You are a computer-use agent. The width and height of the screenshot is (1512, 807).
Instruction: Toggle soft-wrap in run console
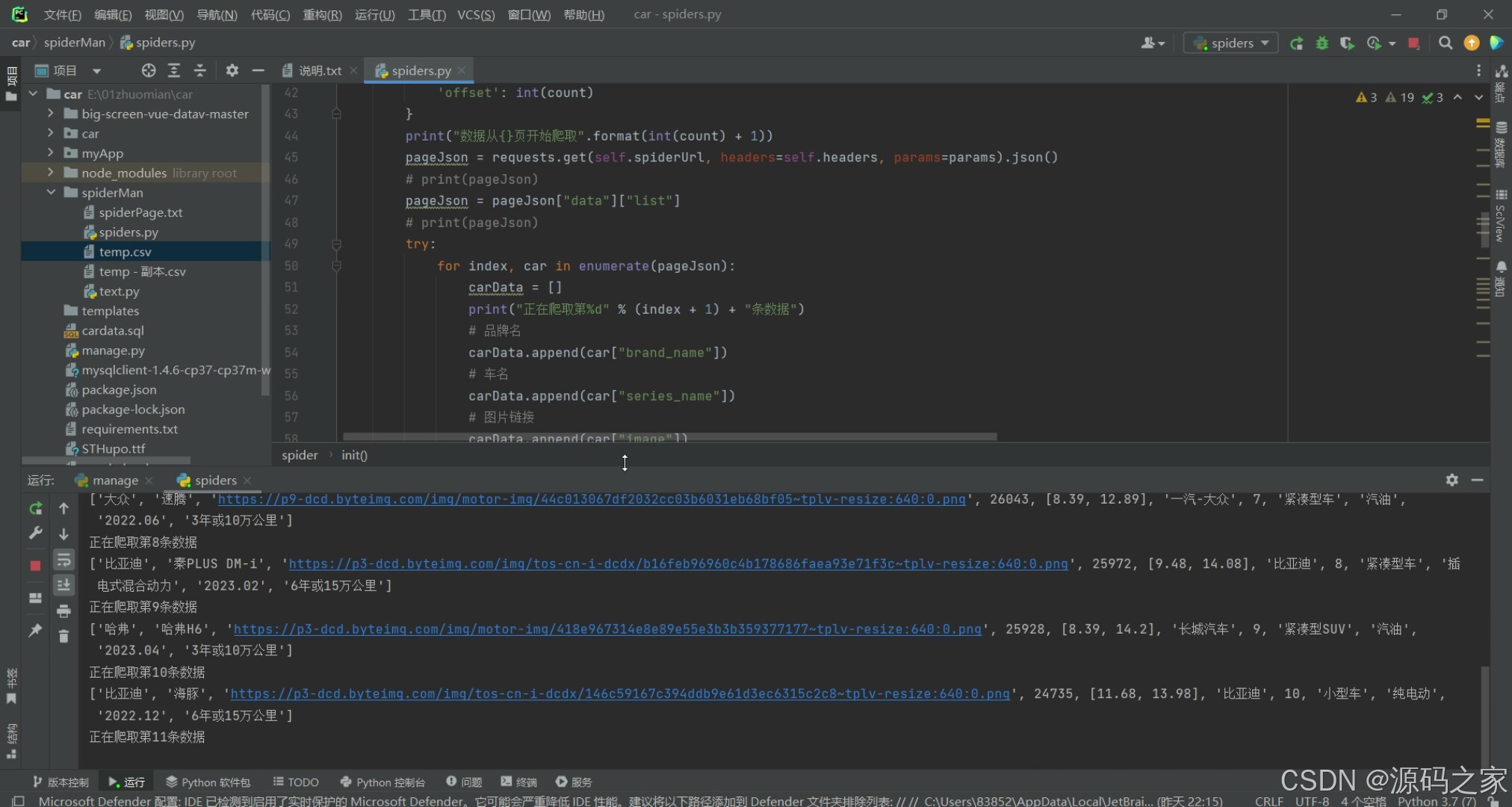(x=63, y=560)
